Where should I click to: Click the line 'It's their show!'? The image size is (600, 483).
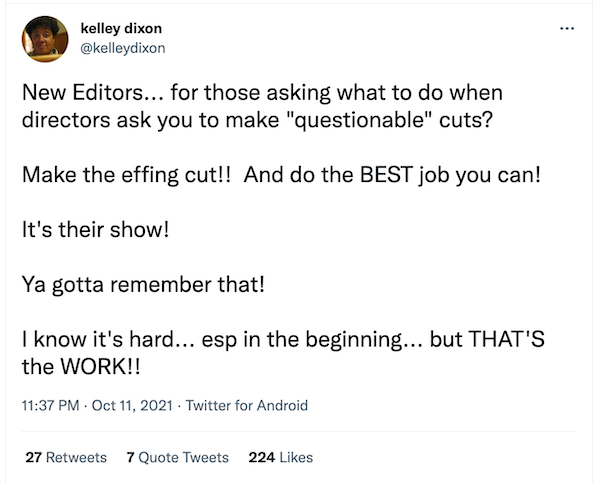coord(95,230)
